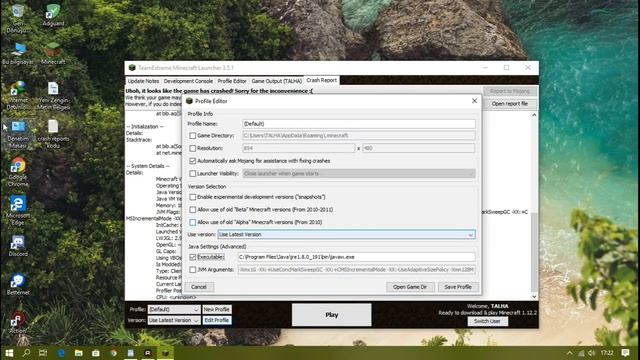640x360 pixels.
Task: Switch to the Profile Editor tab
Action: point(232,81)
